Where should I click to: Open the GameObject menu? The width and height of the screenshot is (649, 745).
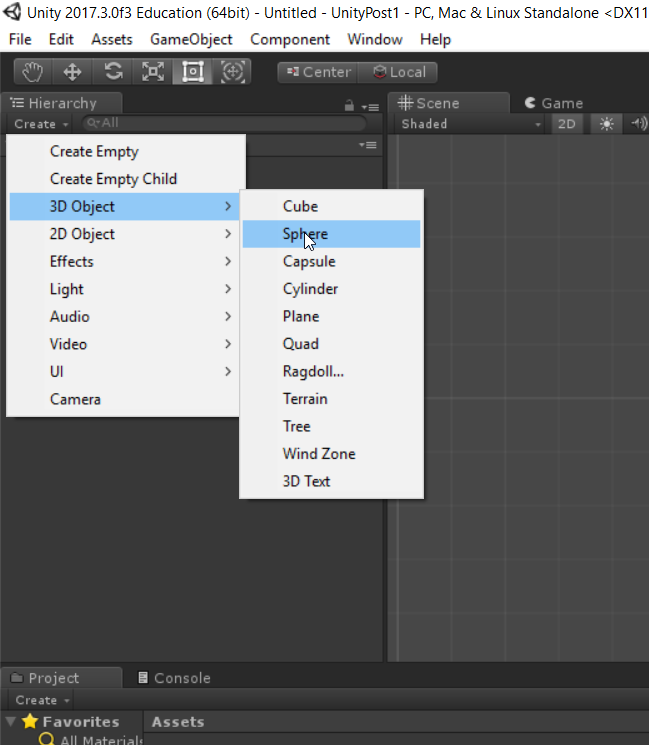coord(191,39)
